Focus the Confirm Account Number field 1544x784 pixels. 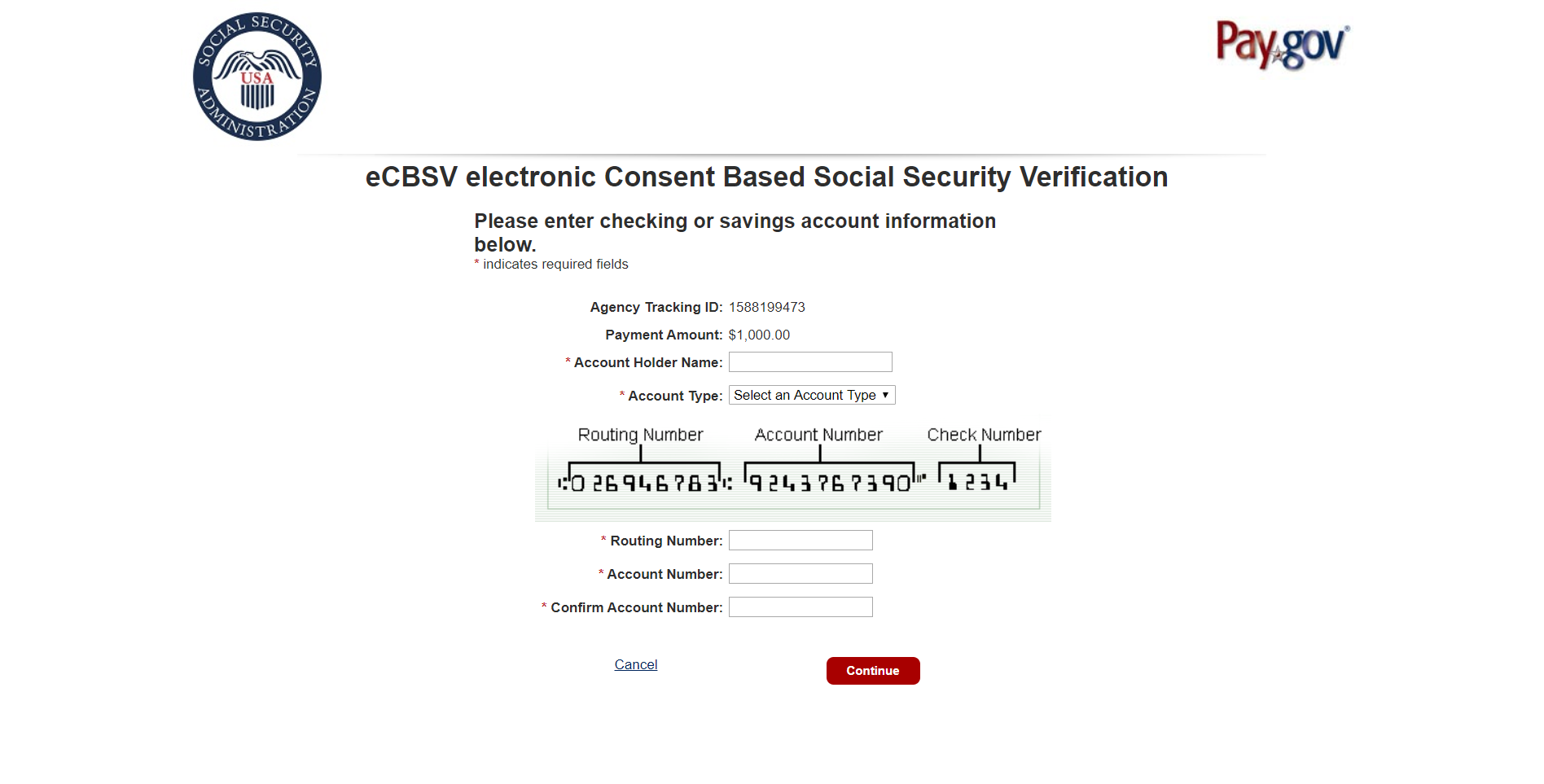[801, 607]
